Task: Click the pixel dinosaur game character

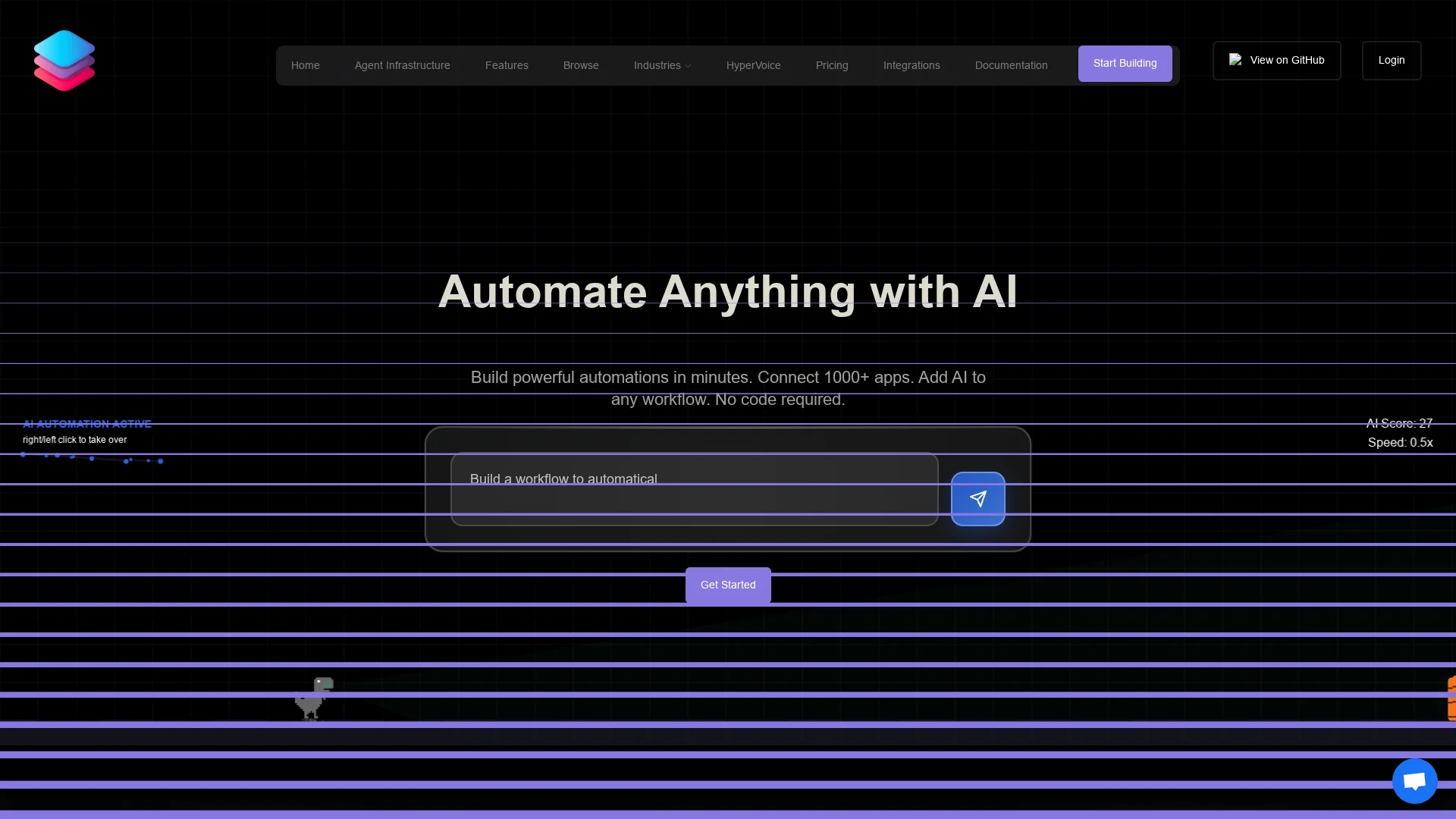Action: [314, 698]
